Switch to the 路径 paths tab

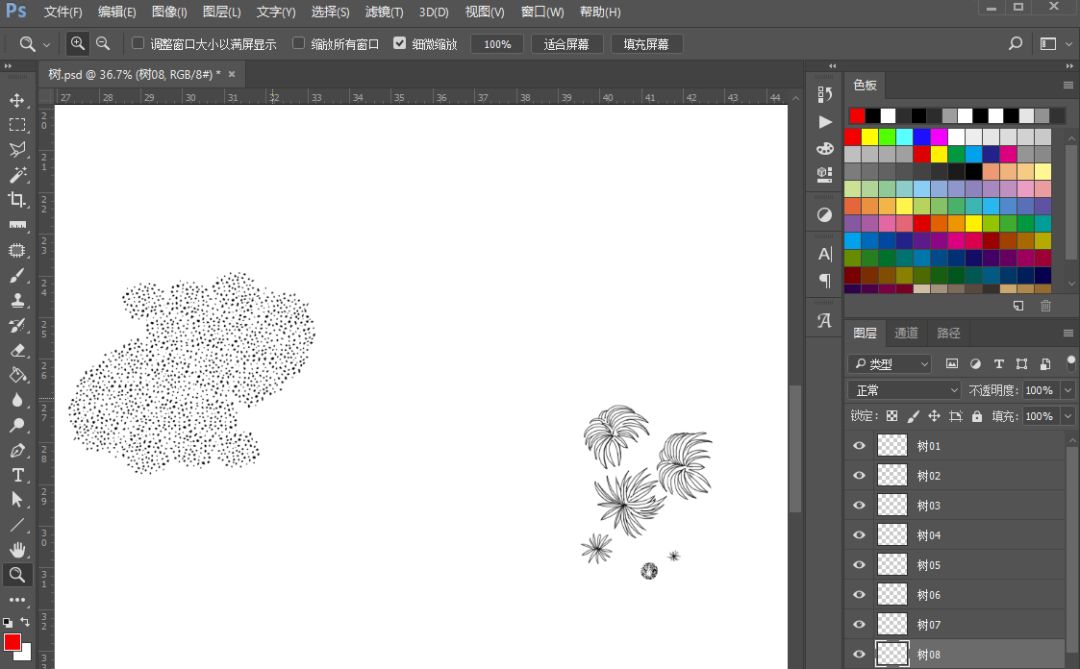coord(948,333)
